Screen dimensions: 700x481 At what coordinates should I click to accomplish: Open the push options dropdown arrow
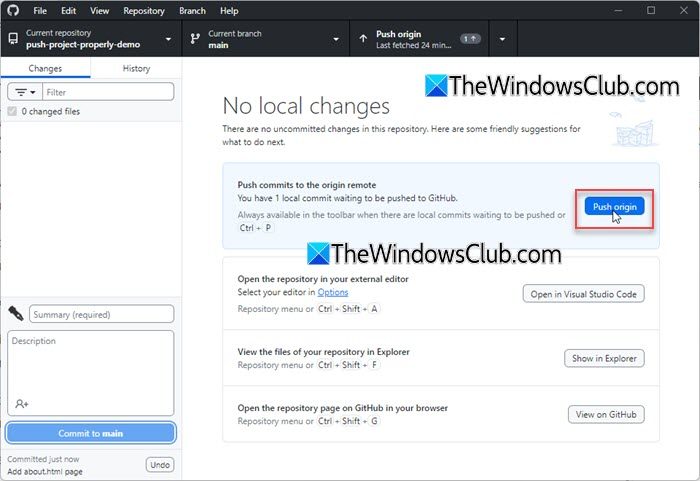click(x=503, y=39)
